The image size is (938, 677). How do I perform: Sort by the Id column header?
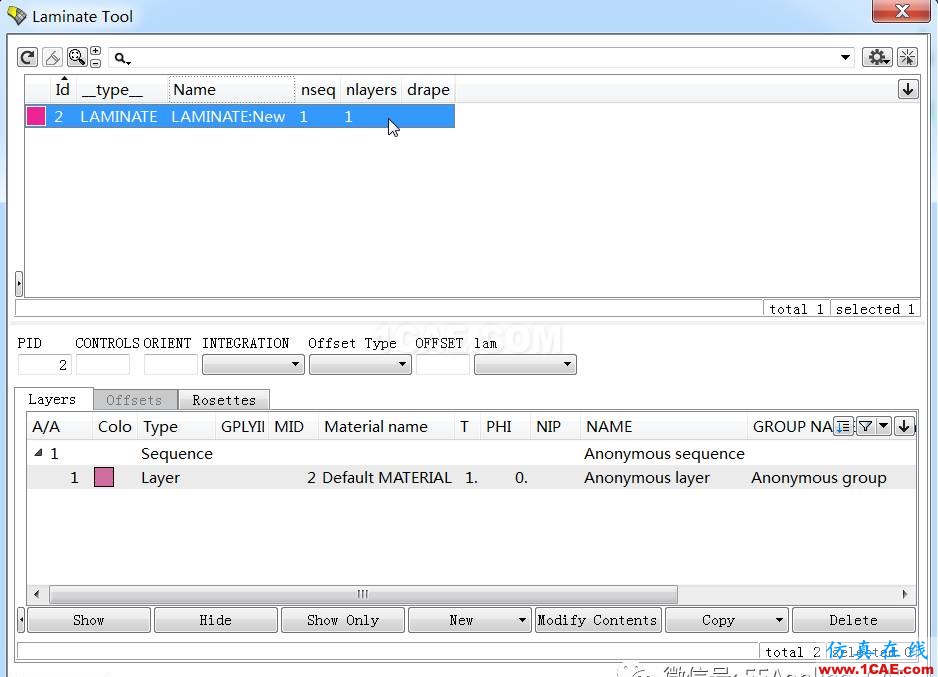click(62, 90)
